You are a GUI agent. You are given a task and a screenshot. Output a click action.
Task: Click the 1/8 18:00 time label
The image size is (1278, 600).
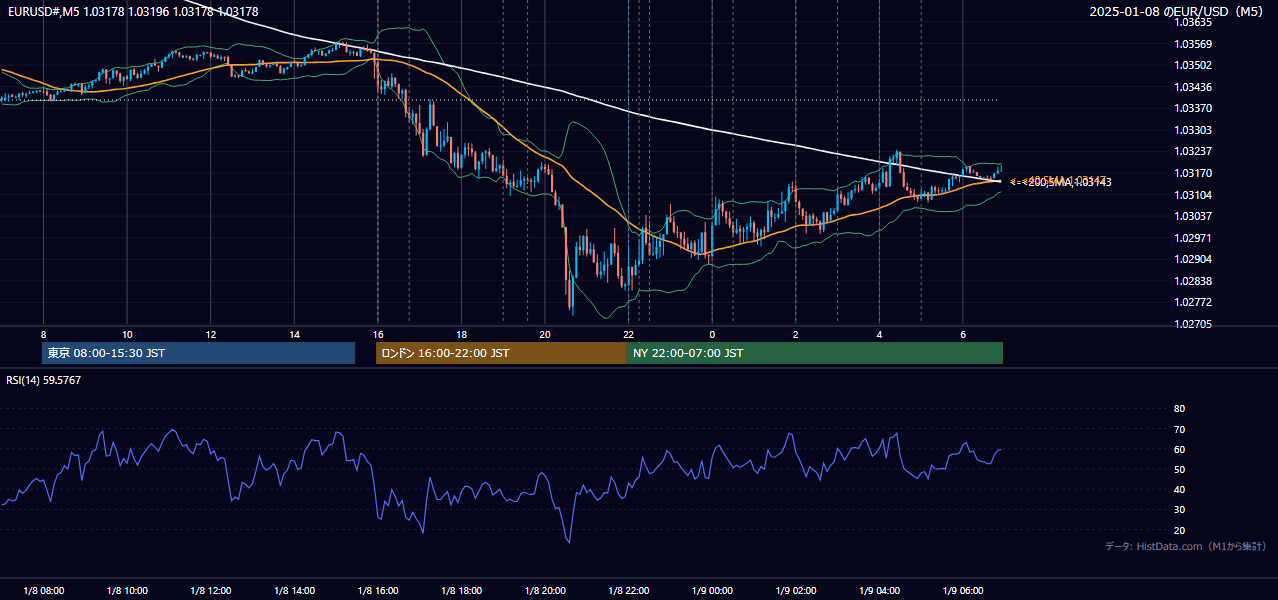pos(461,590)
